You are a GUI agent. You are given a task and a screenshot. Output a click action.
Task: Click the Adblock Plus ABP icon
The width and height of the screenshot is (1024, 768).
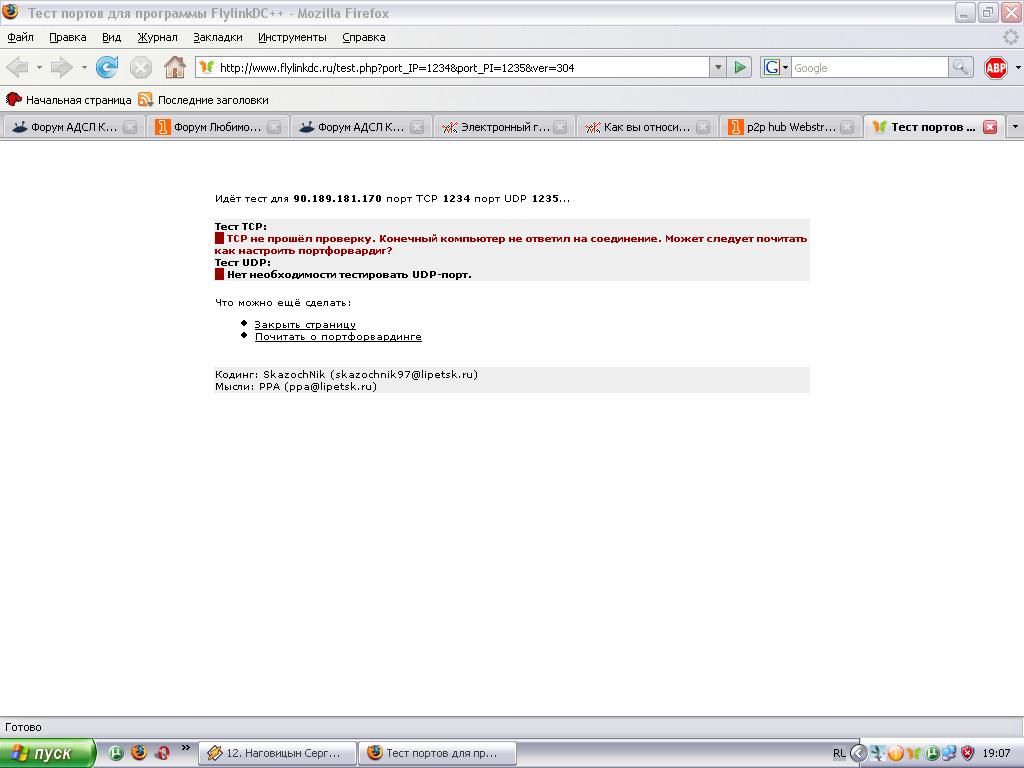pos(996,68)
